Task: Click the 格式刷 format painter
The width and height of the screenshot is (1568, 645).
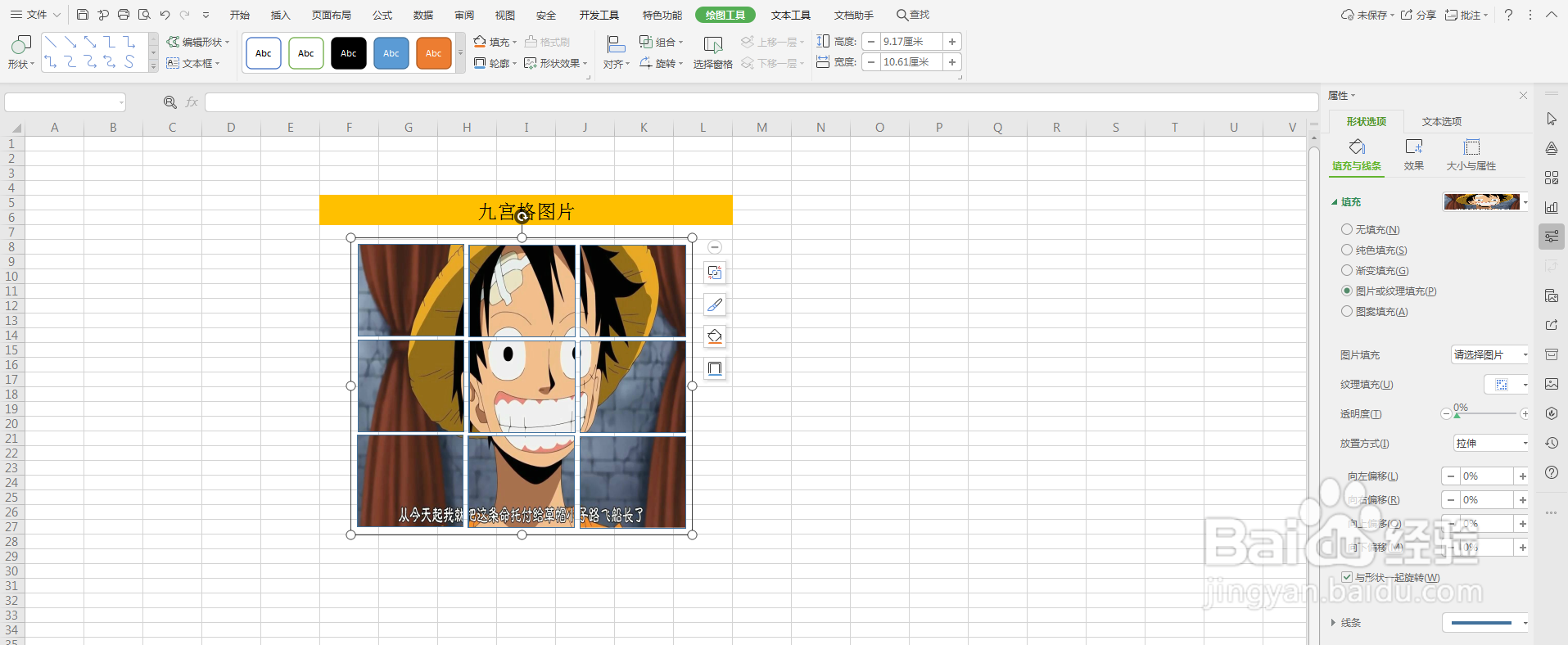Action: click(547, 42)
